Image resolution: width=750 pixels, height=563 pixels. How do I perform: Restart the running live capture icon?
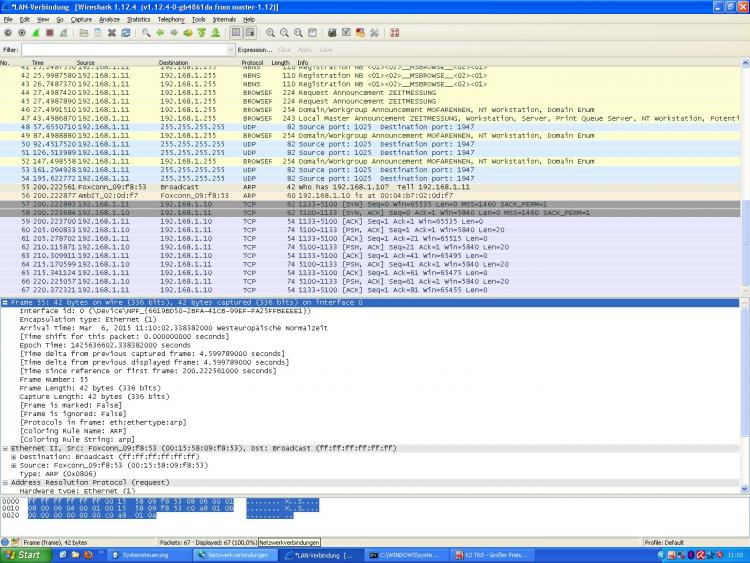tap(63, 33)
